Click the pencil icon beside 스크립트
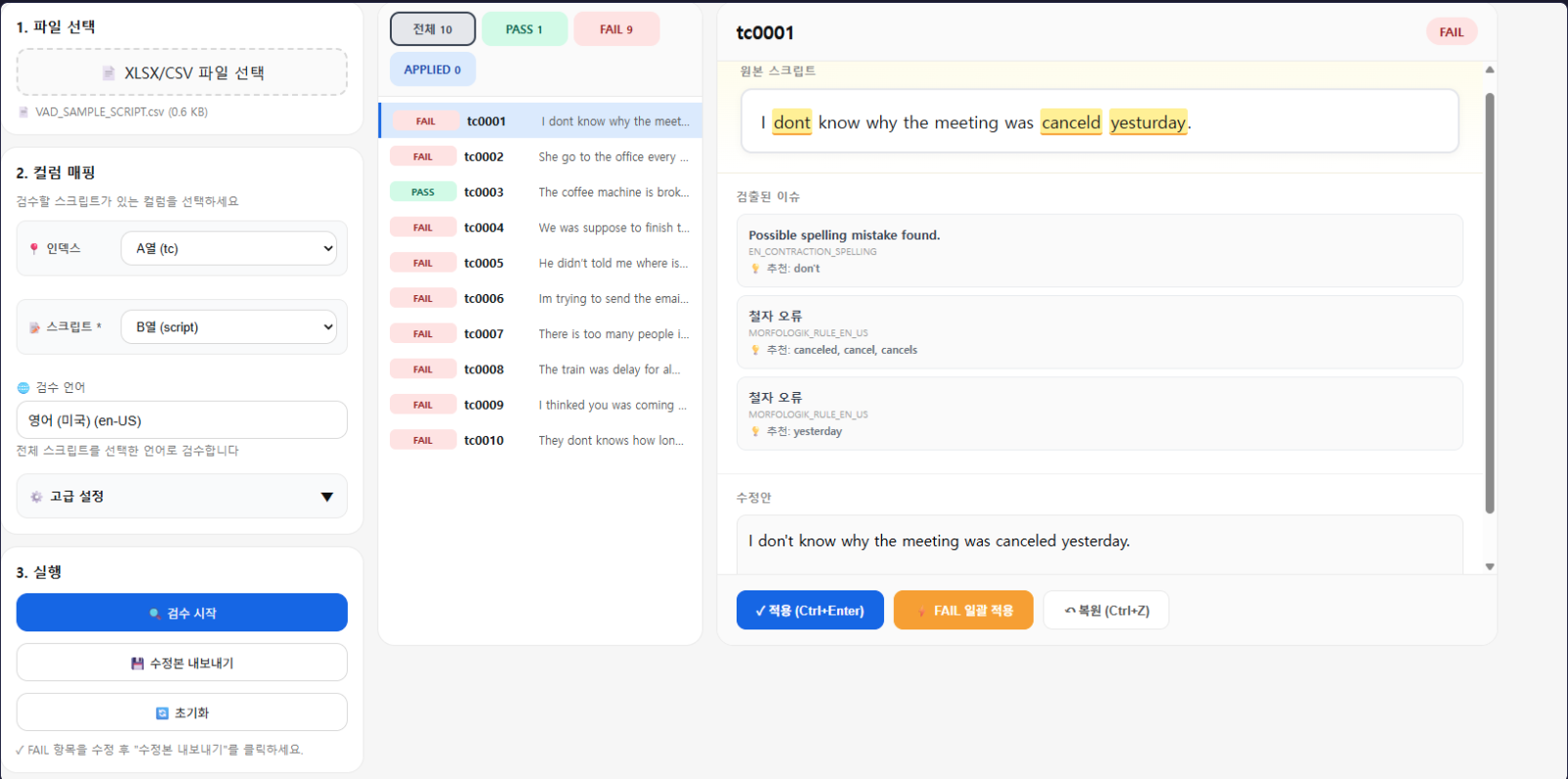1568x779 pixels. click(35, 327)
